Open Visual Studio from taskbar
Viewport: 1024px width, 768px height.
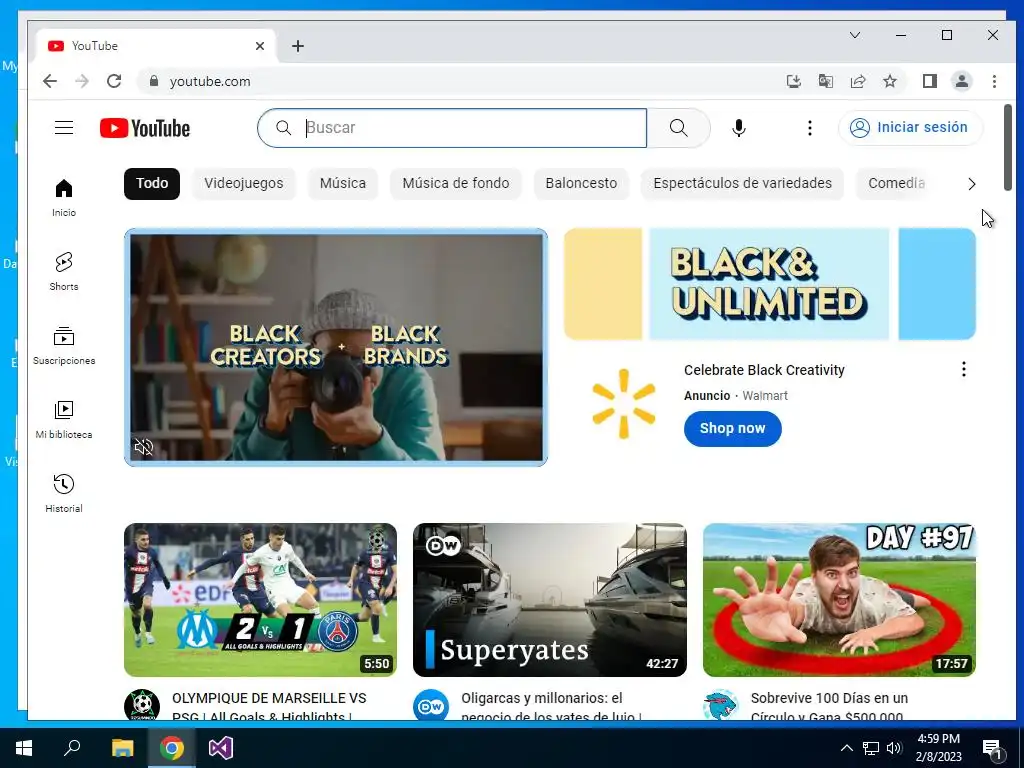[x=221, y=748]
